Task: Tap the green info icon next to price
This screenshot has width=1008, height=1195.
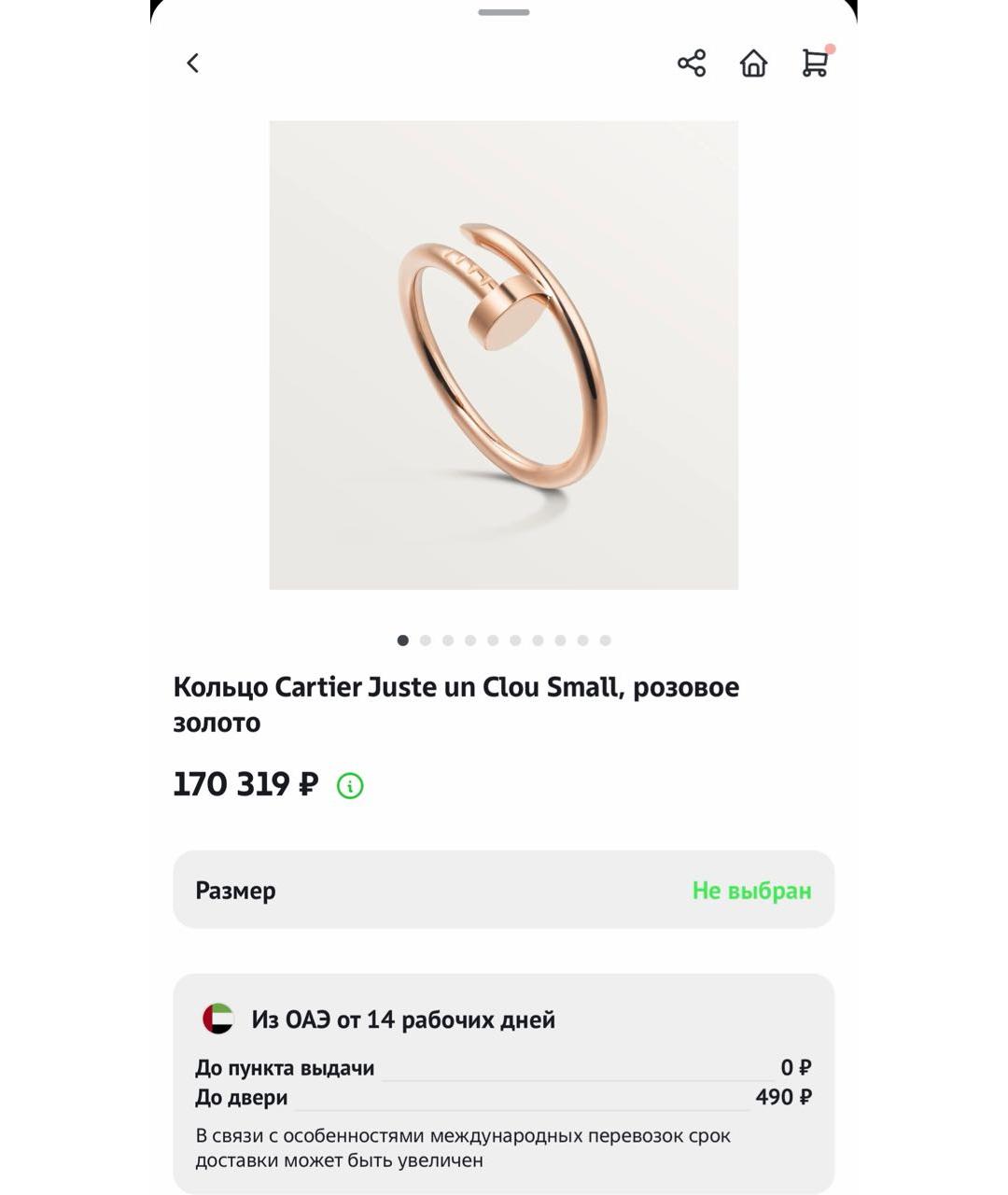Action: (x=350, y=785)
